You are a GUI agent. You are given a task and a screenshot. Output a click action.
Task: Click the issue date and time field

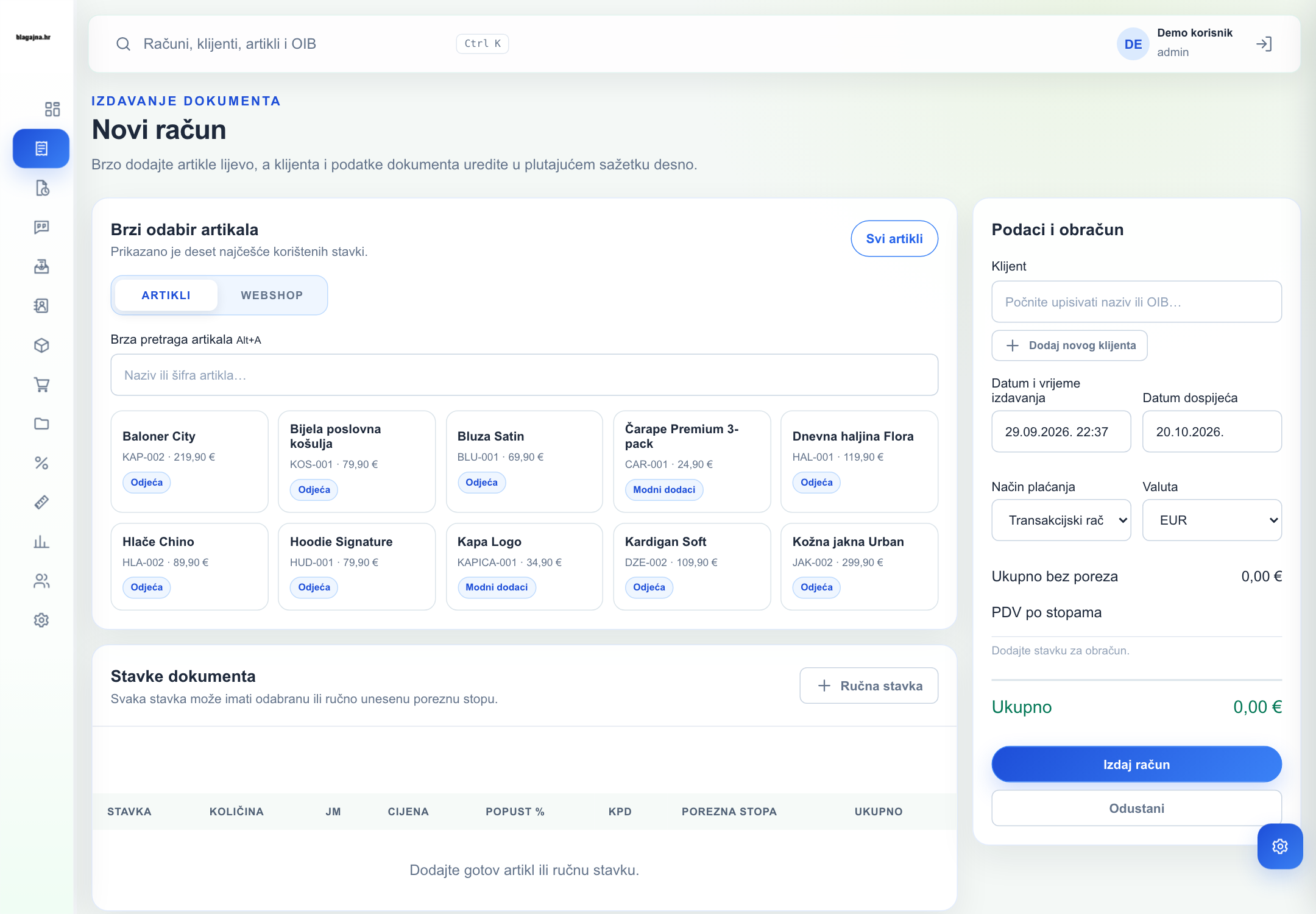coord(1061,431)
